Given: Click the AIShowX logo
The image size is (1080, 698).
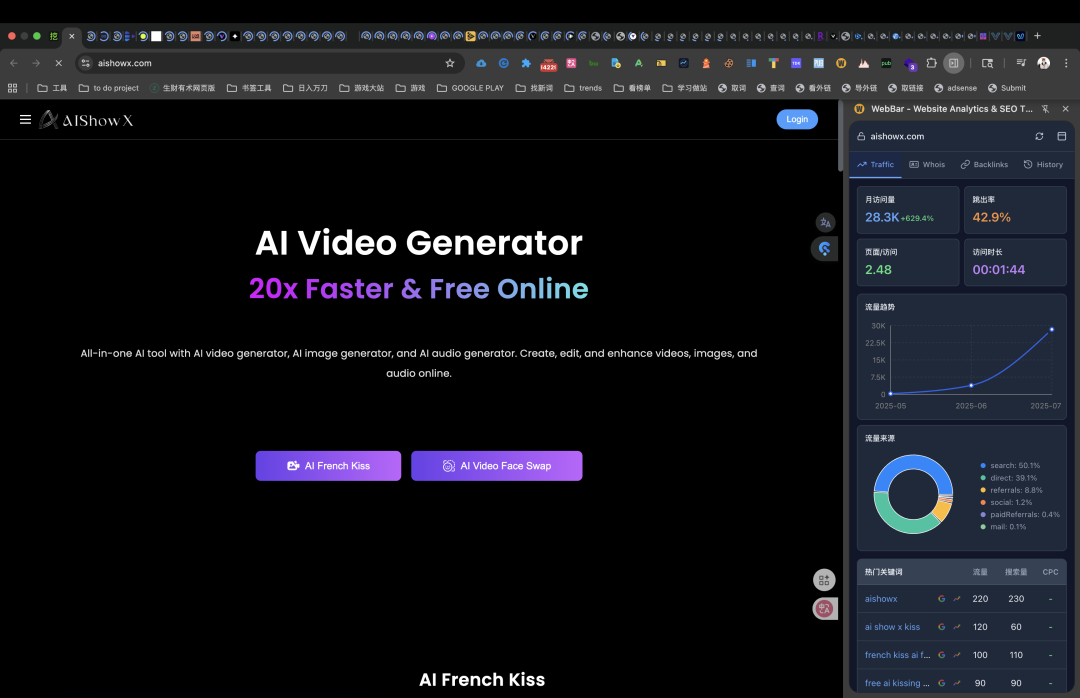Looking at the screenshot, I should point(86,120).
